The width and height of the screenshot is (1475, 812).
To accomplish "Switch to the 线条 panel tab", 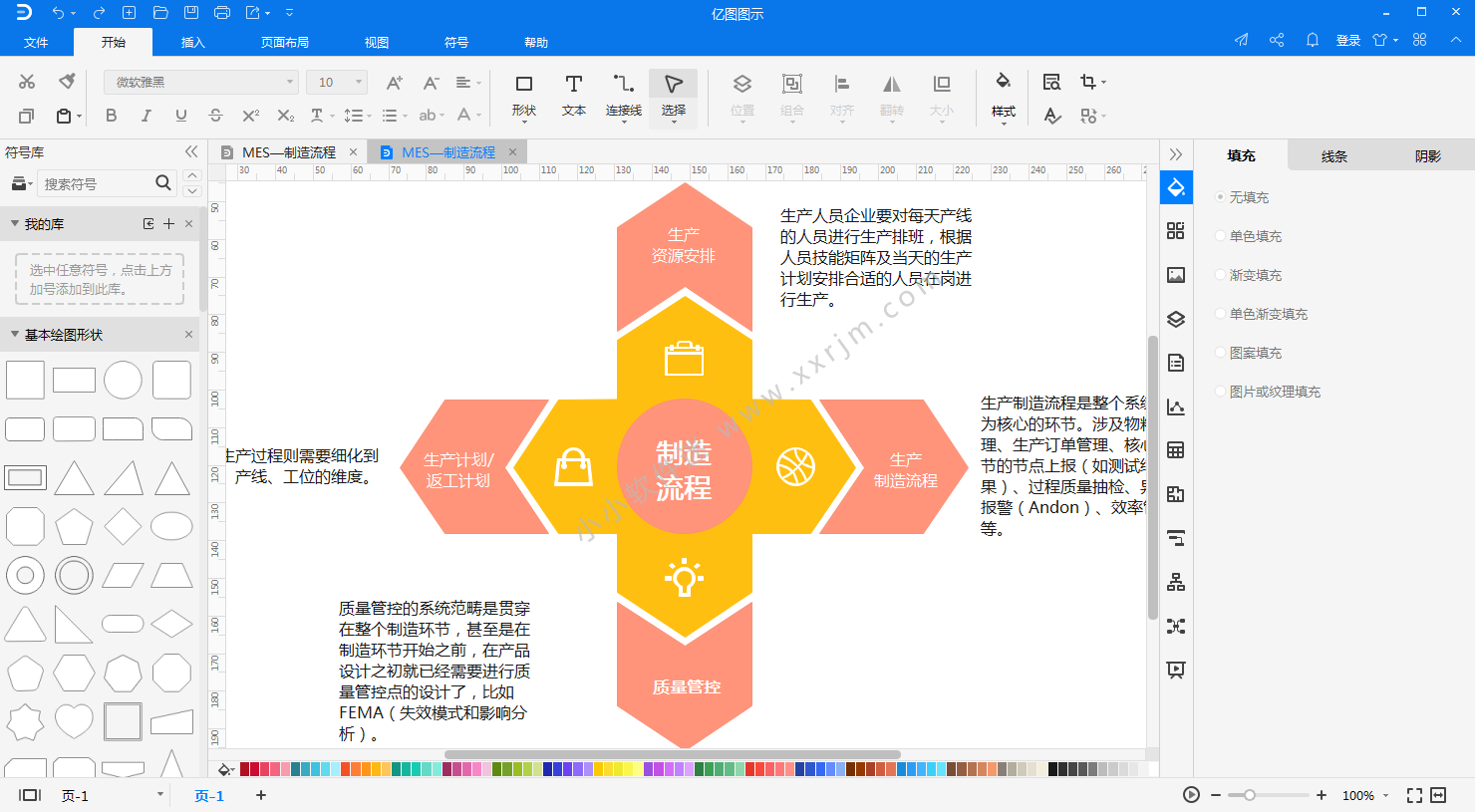I will tap(1333, 155).
